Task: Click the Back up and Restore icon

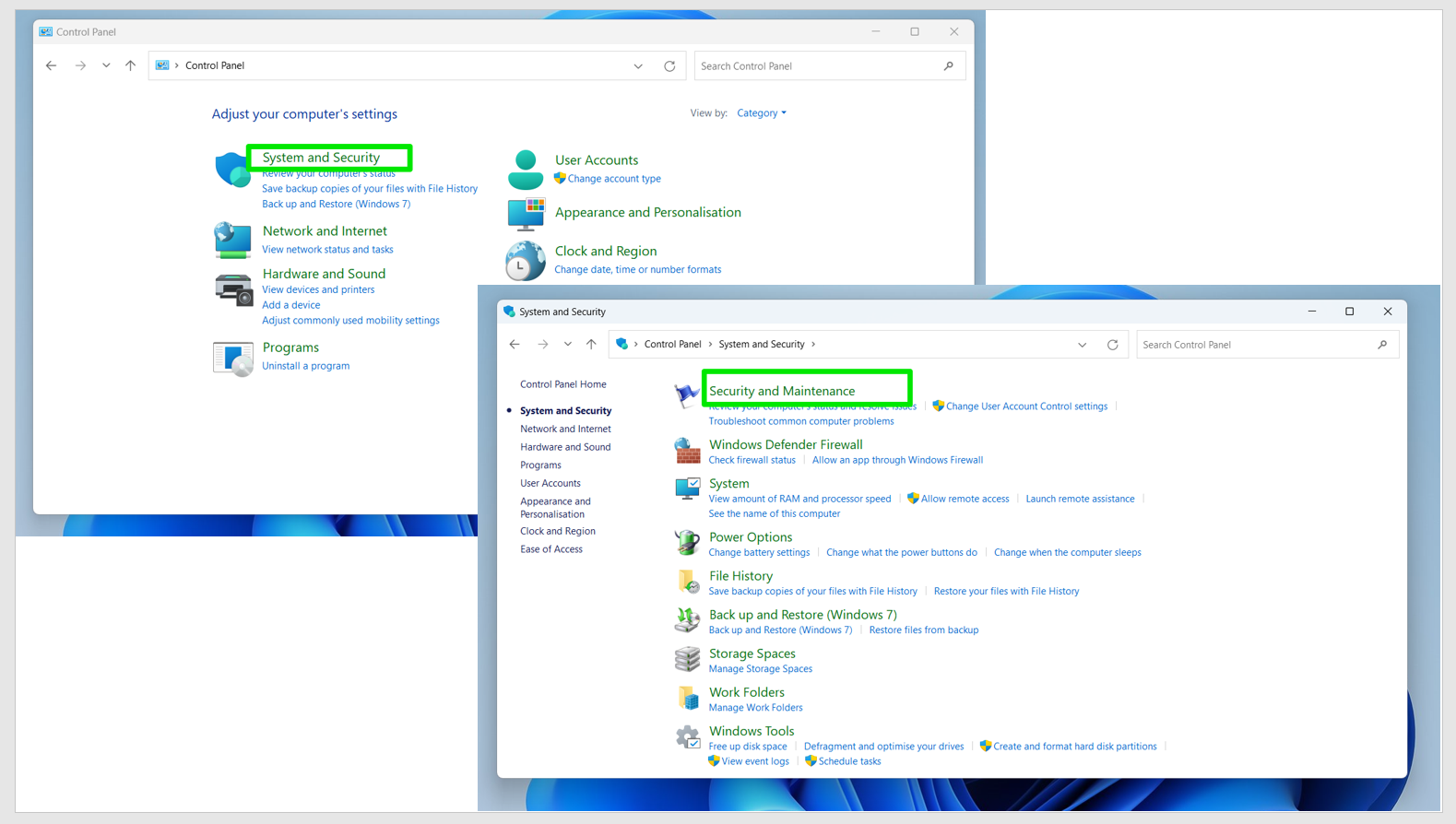Action: 687,620
